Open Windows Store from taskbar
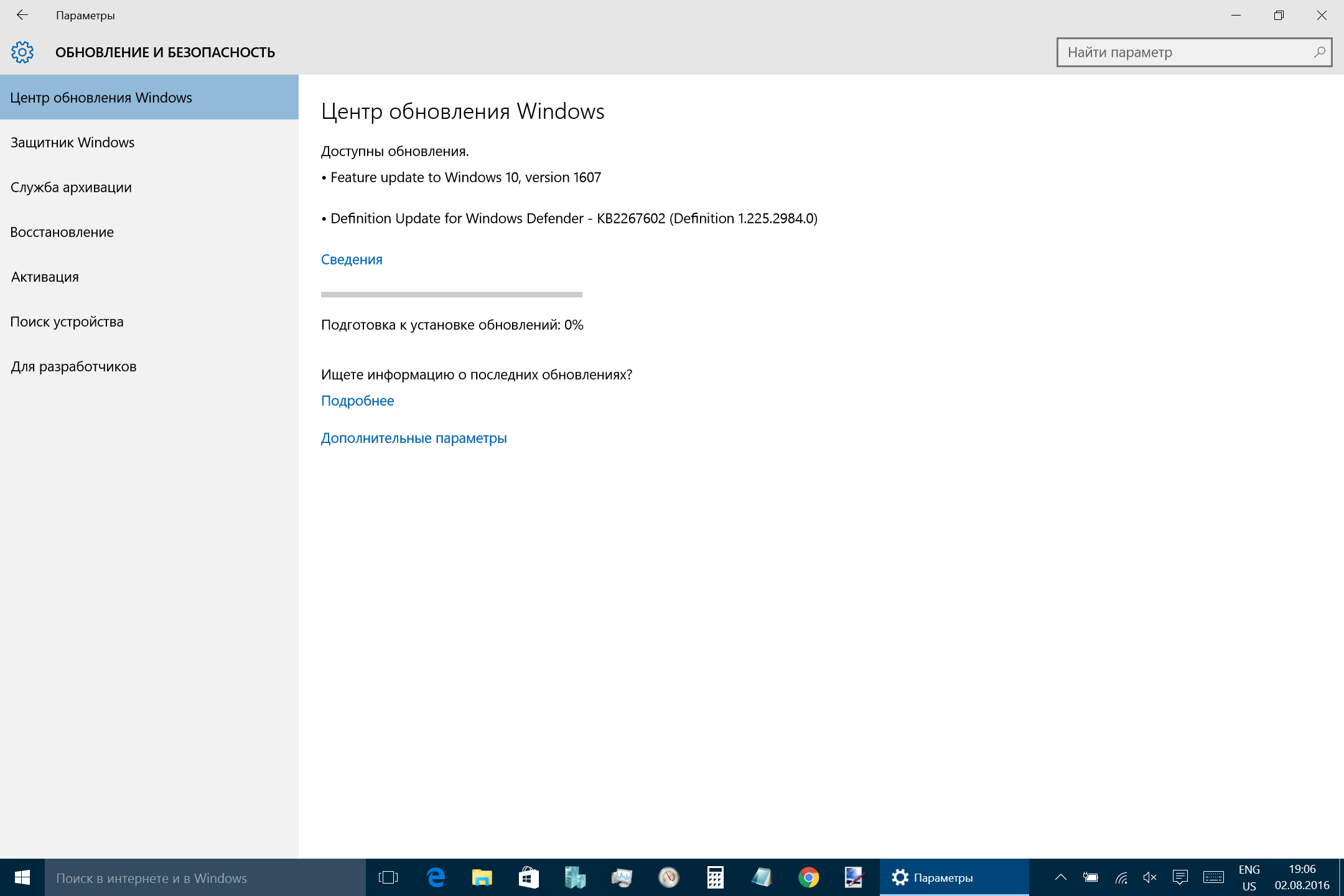1344x896 pixels. tap(528, 877)
